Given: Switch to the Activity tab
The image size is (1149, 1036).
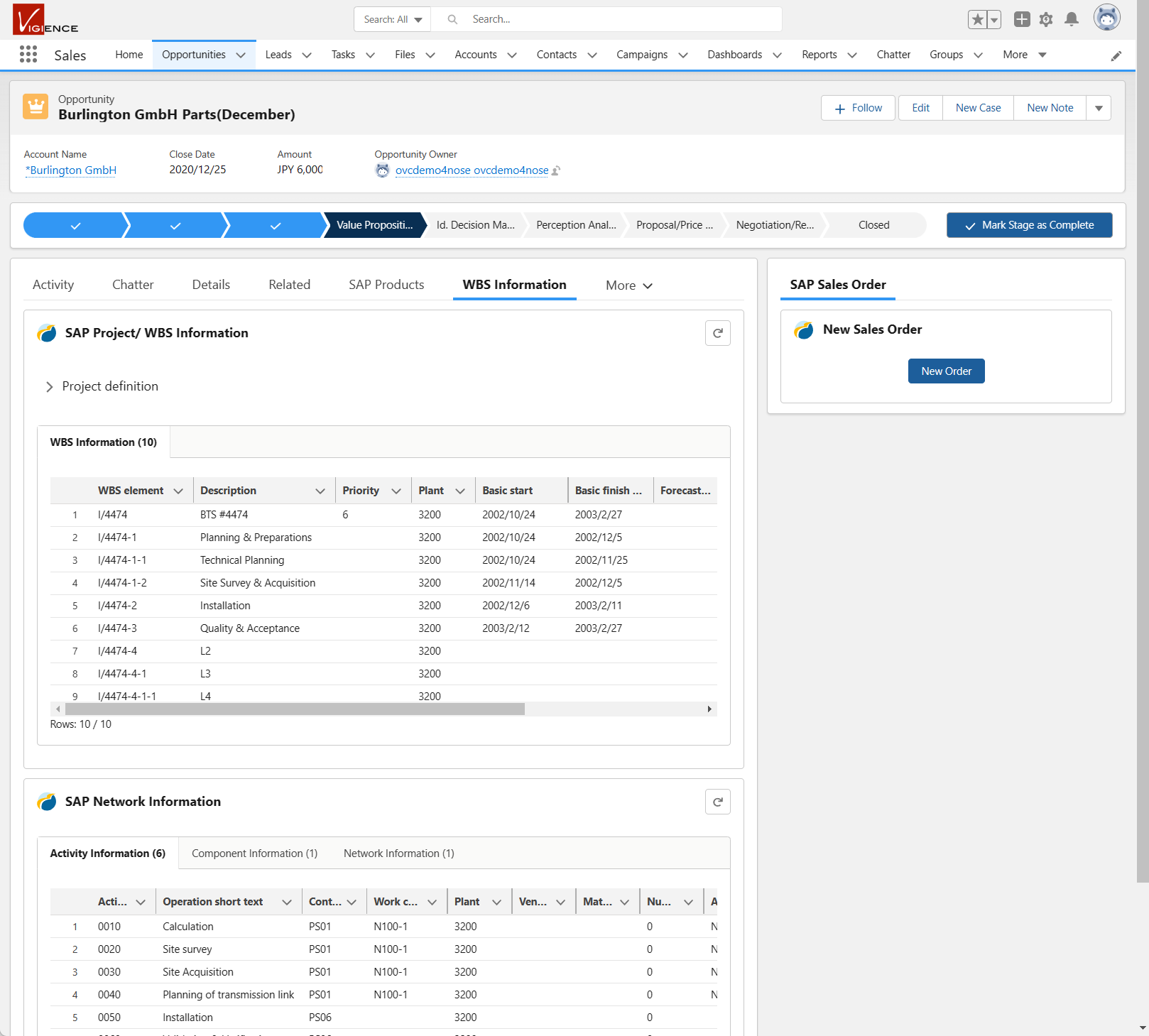Looking at the screenshot, I should (x=53, y=285).
